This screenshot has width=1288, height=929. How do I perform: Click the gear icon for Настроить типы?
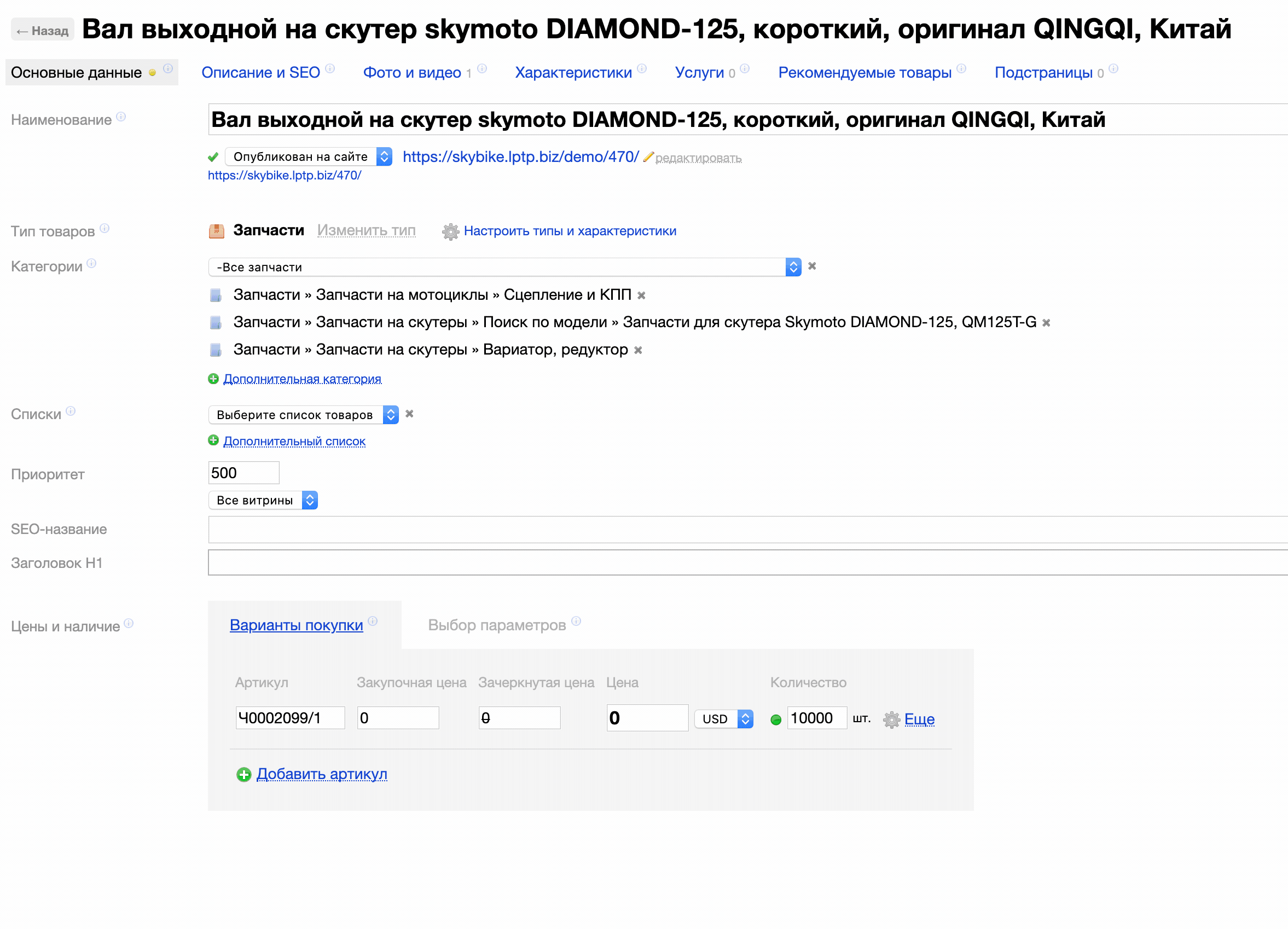pos(450,231)
